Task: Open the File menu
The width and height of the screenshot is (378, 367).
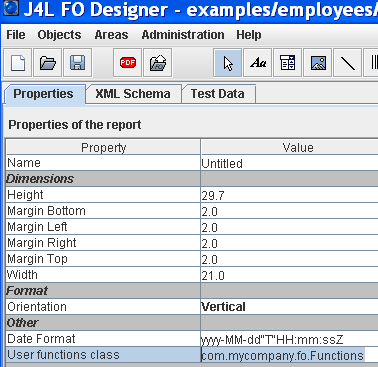Action: point(16,35)
